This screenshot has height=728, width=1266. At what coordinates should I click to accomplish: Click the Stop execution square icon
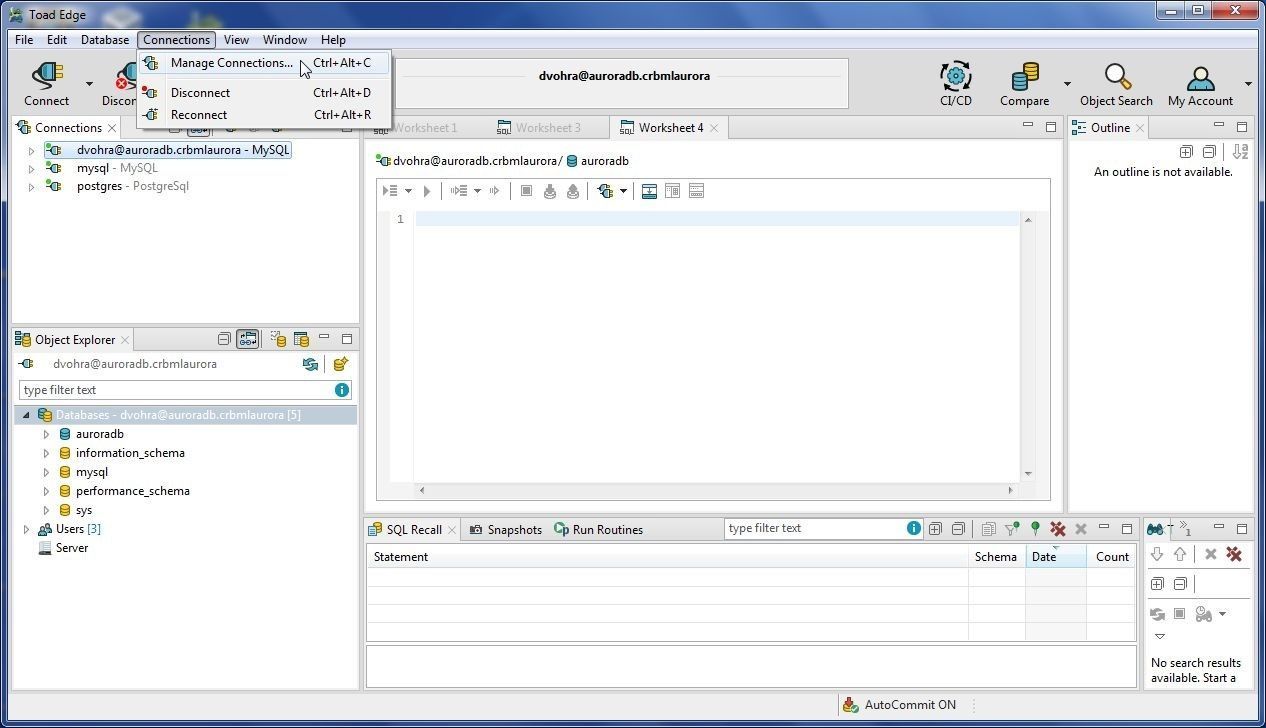point(526,191)
